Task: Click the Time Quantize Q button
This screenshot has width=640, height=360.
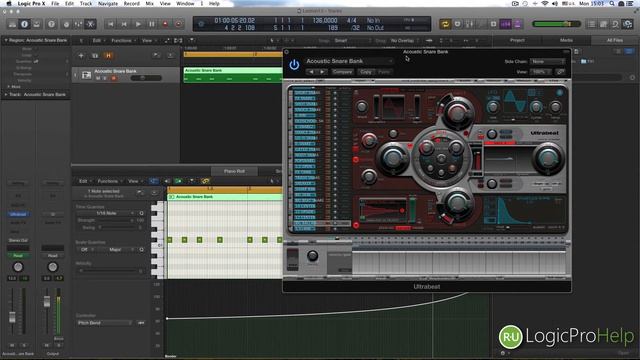Action: (x=141, y=213)
